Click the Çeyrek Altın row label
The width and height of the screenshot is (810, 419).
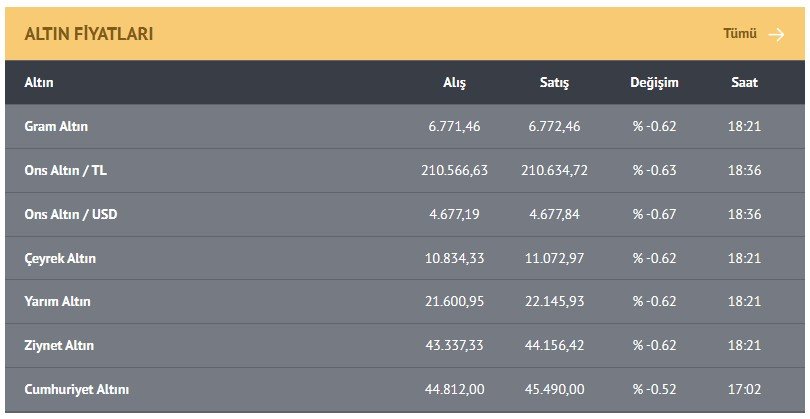click(x=60, y=258)
